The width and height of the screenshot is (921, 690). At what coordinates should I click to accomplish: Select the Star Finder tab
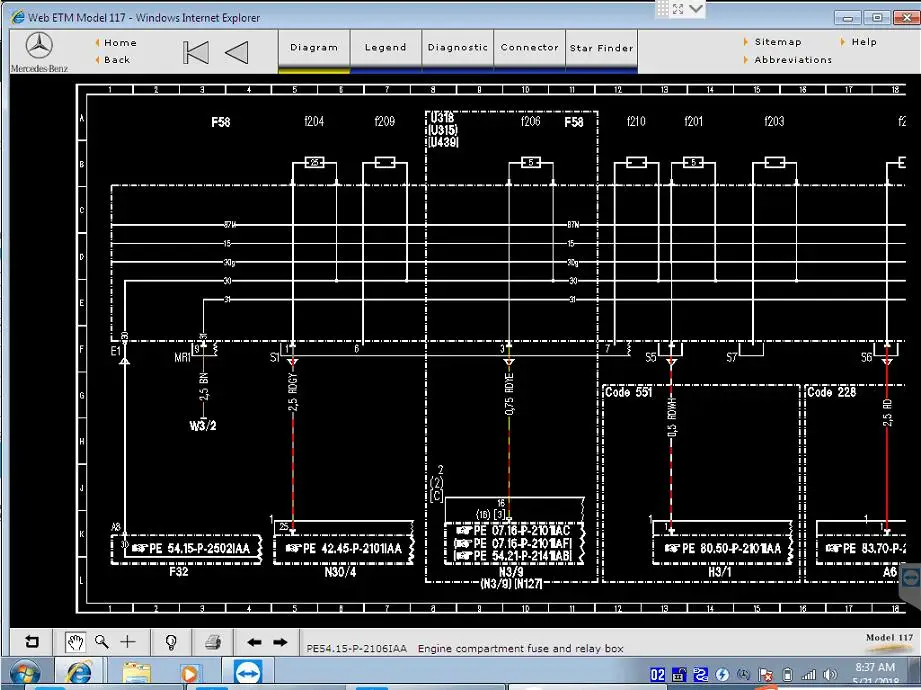tap(601, 48)
